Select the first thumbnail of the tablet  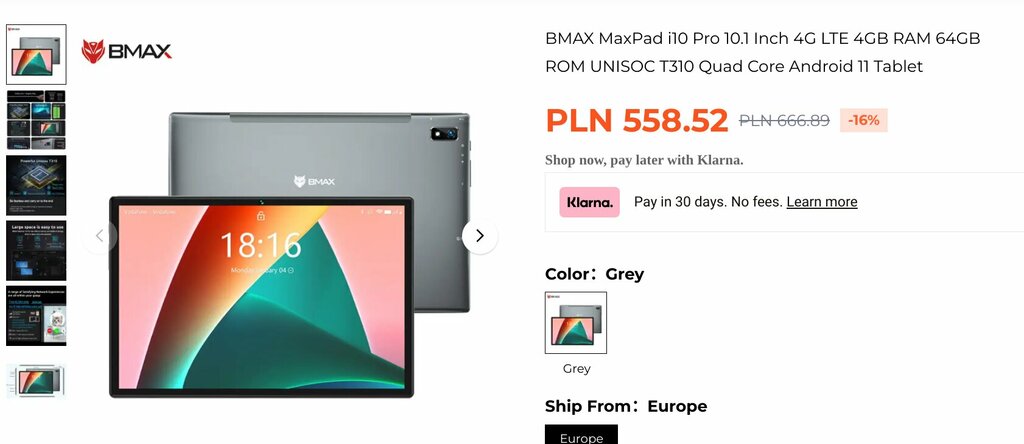36,54
